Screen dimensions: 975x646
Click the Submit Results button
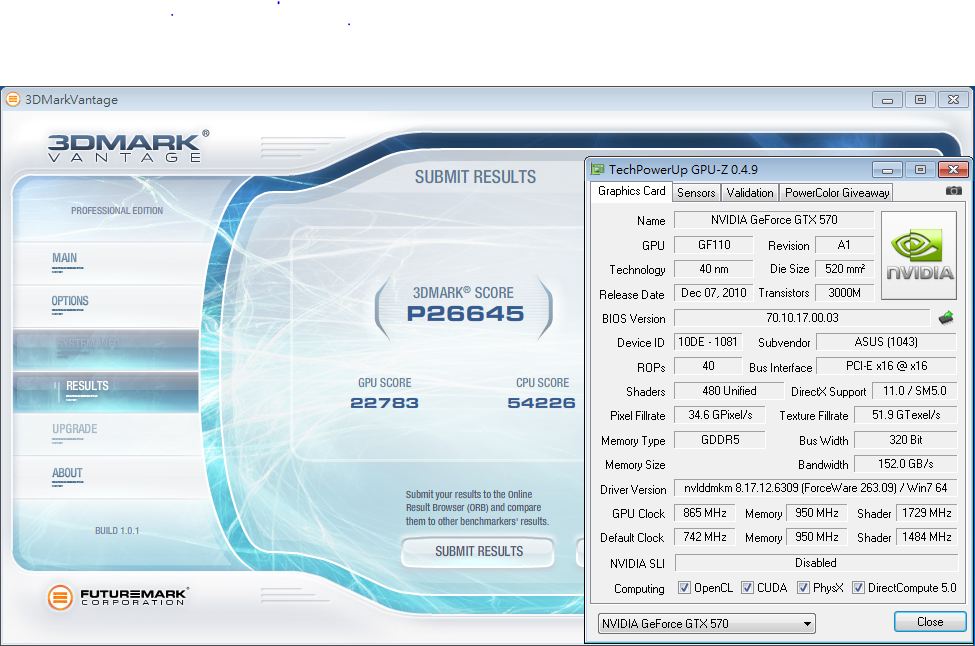[x=478, y=551]
